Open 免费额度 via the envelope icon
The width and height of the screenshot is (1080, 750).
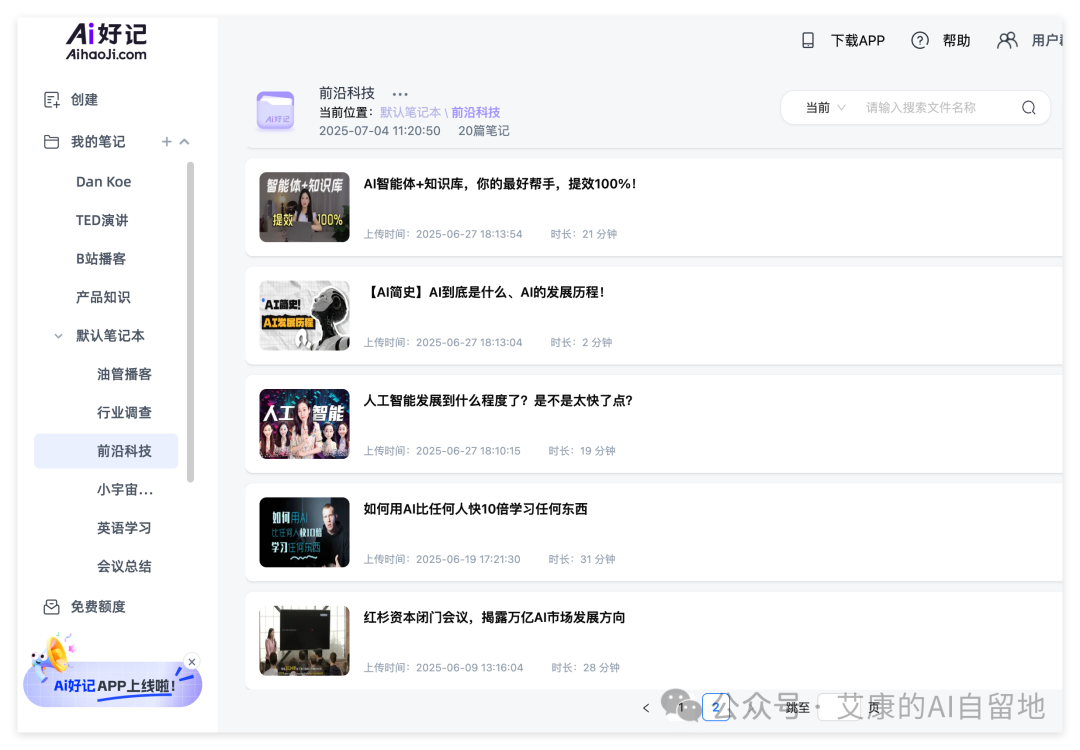click(51, 606)
